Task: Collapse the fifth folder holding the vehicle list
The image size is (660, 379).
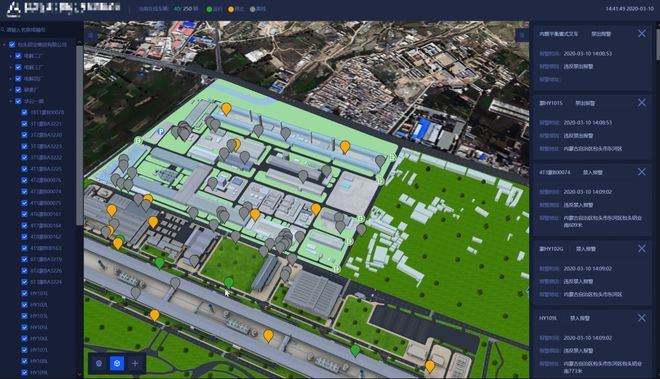Action: click(x=11, y=101)
